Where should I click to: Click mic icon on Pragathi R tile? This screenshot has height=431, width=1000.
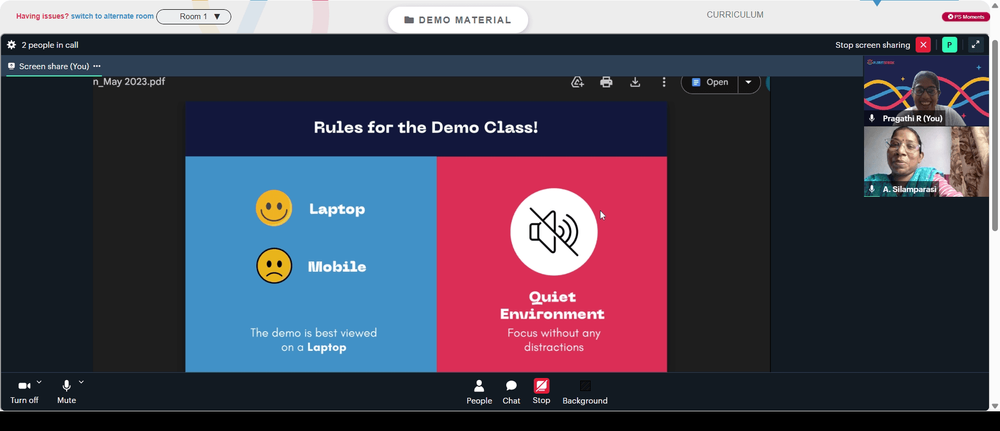click(872, 119)
